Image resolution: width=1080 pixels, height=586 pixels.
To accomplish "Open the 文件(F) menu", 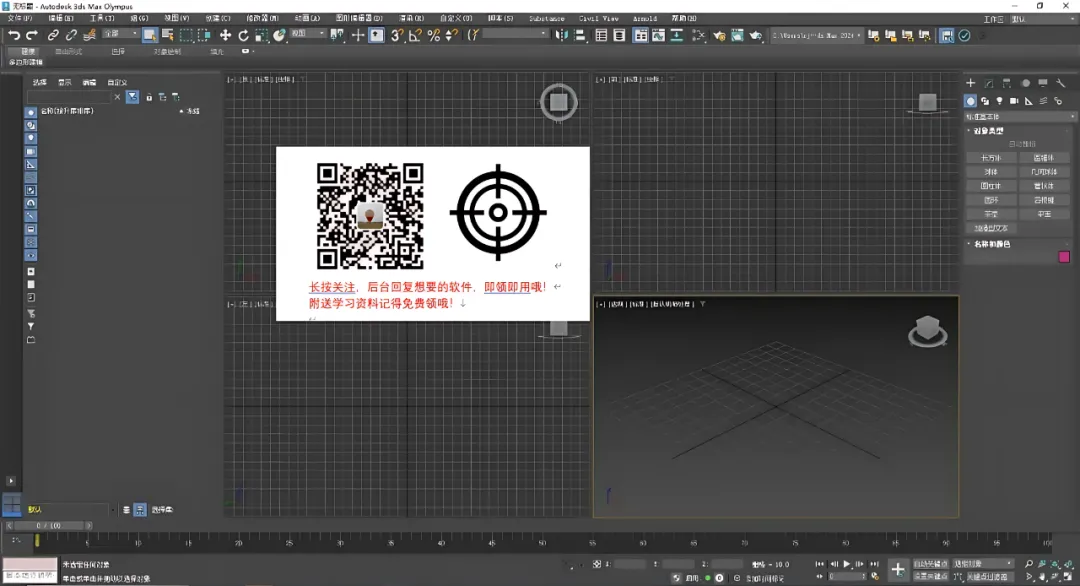I will 19,19.
